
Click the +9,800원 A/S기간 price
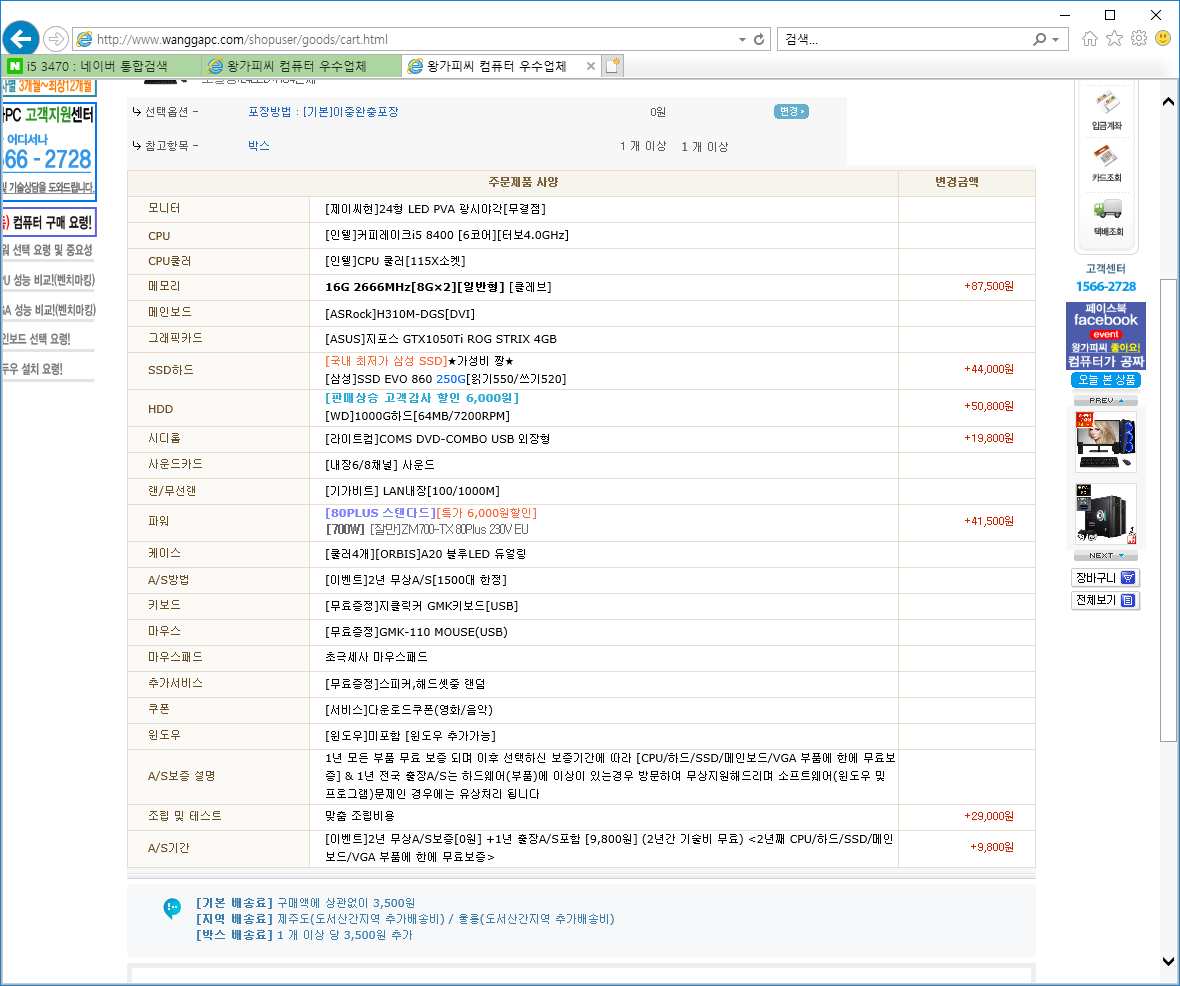[992, 847]
